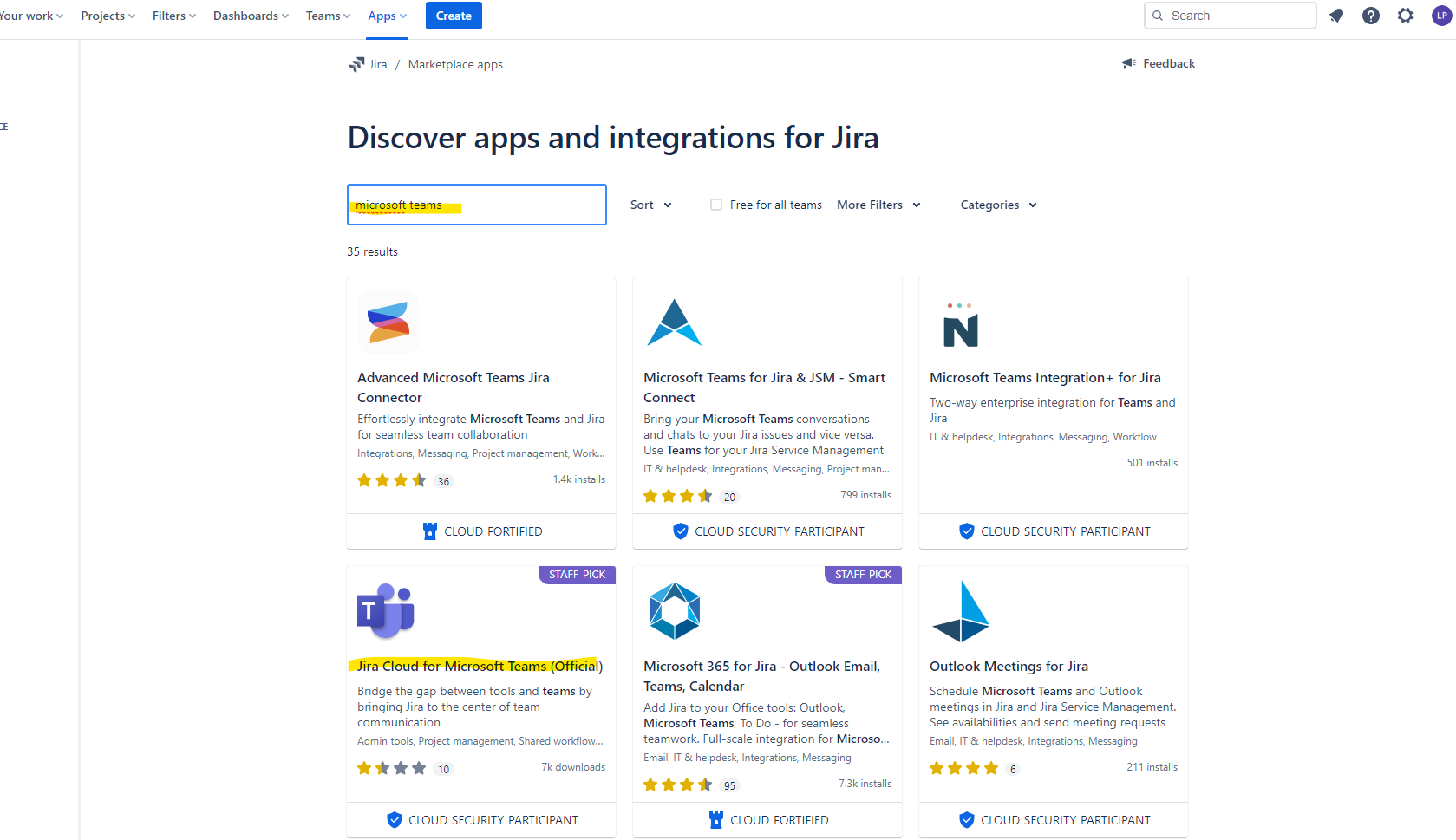This screenshot has height=840, width=1456.
Task: Open the Sort dropdown
Action: pos(650,205)
